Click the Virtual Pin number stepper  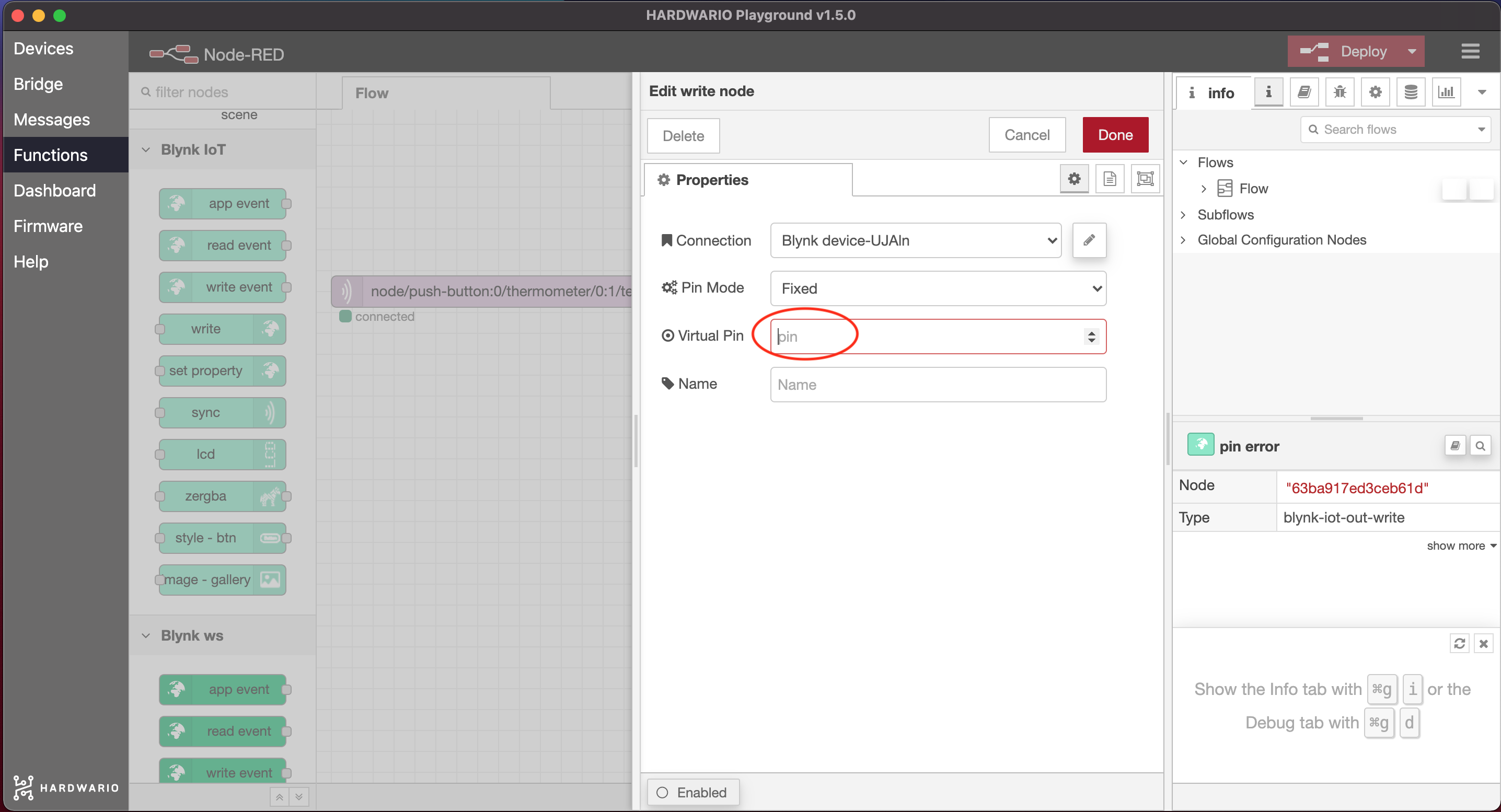tap(1091, 337)
